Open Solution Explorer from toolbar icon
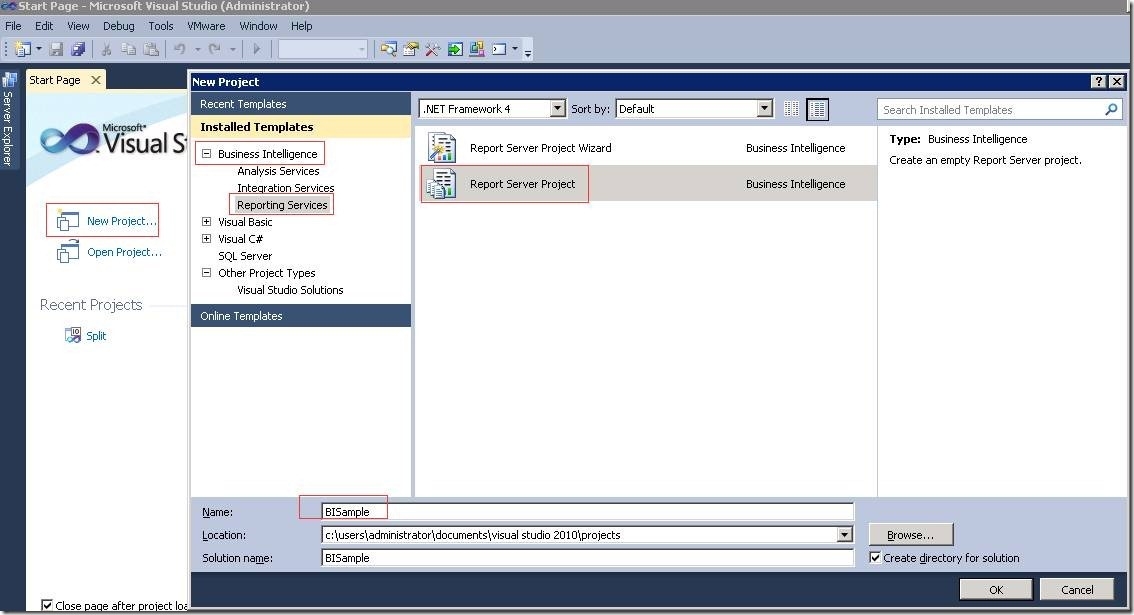The image size is (1134, 615). click(x=388, y=49)
